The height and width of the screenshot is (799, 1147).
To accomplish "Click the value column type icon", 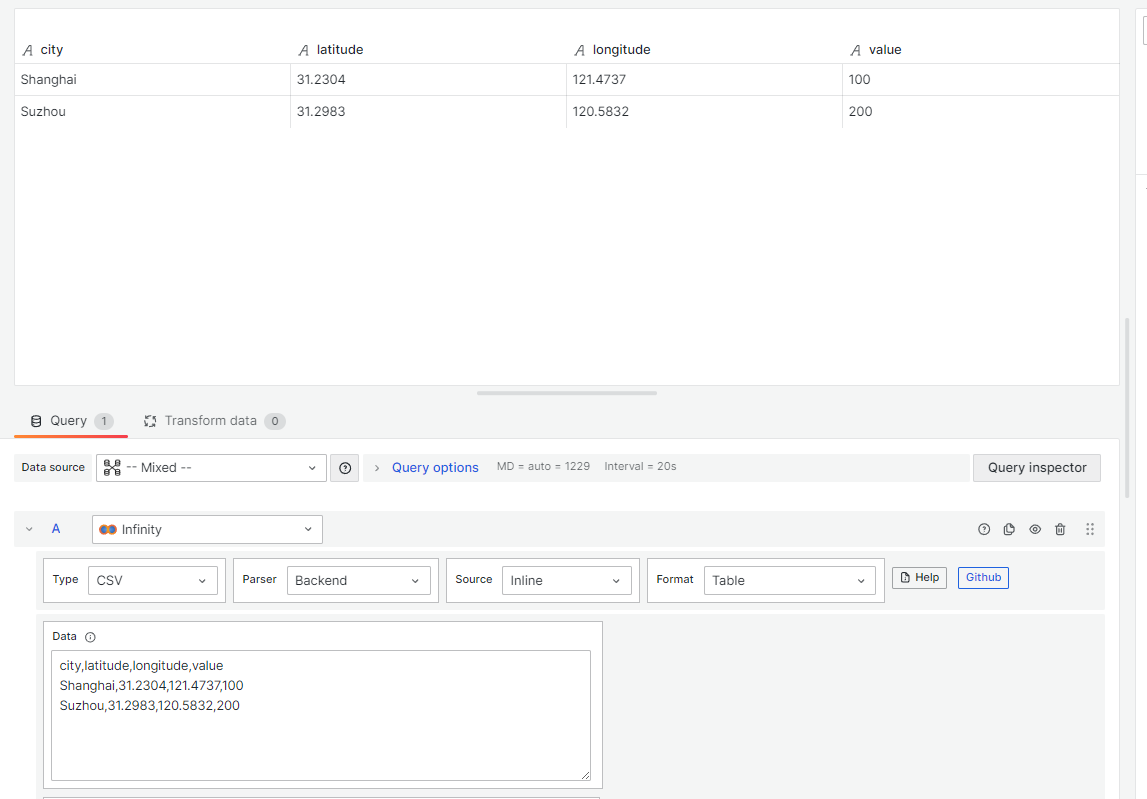I will [x=855, y=50].
